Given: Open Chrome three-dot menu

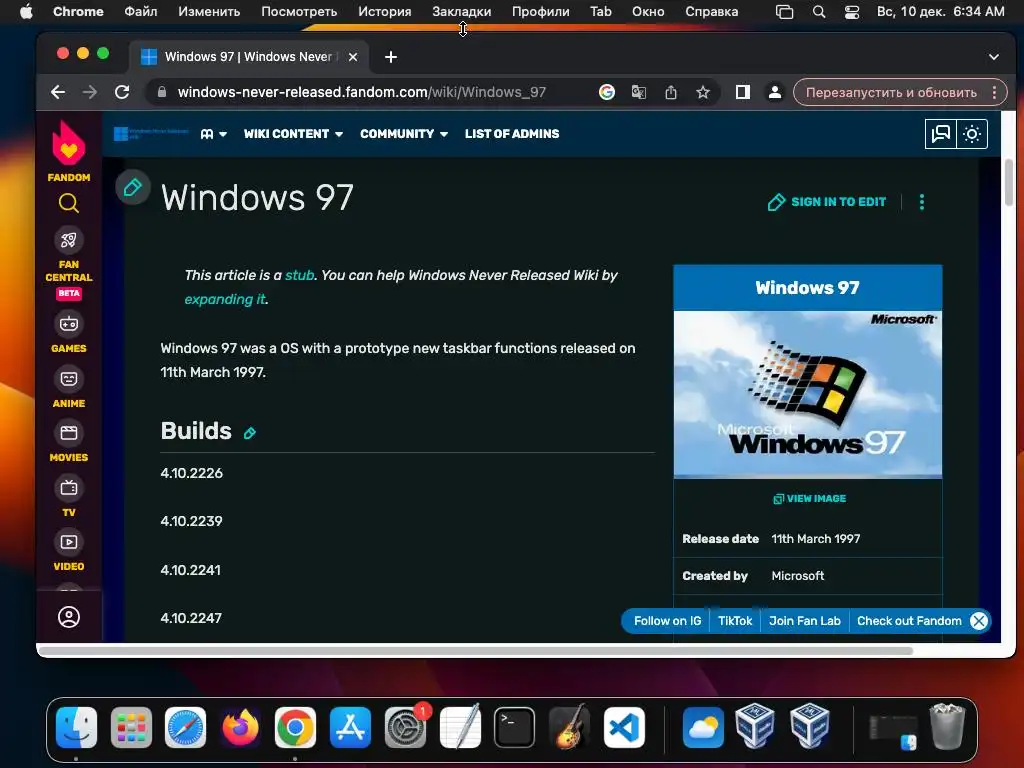Looking at the screenshot, I should [994, 92].
